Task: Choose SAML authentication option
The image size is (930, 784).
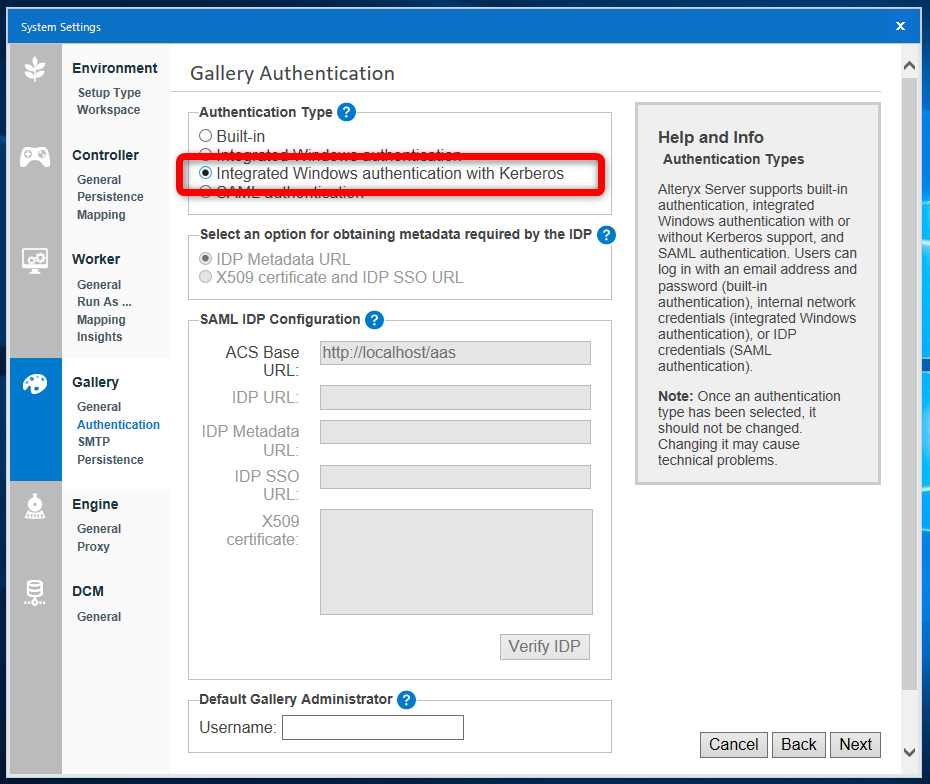Action: [x=206, y=193]
